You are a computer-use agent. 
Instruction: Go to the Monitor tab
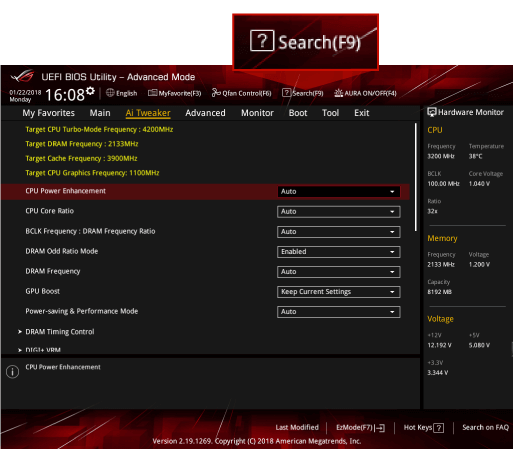click(257, 113)
